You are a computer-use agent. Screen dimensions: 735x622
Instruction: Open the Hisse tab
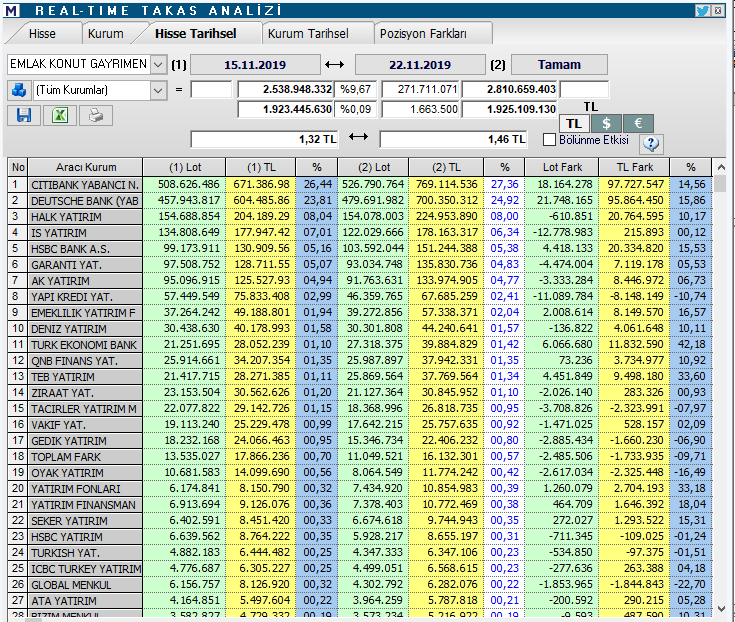click(42, 34)
